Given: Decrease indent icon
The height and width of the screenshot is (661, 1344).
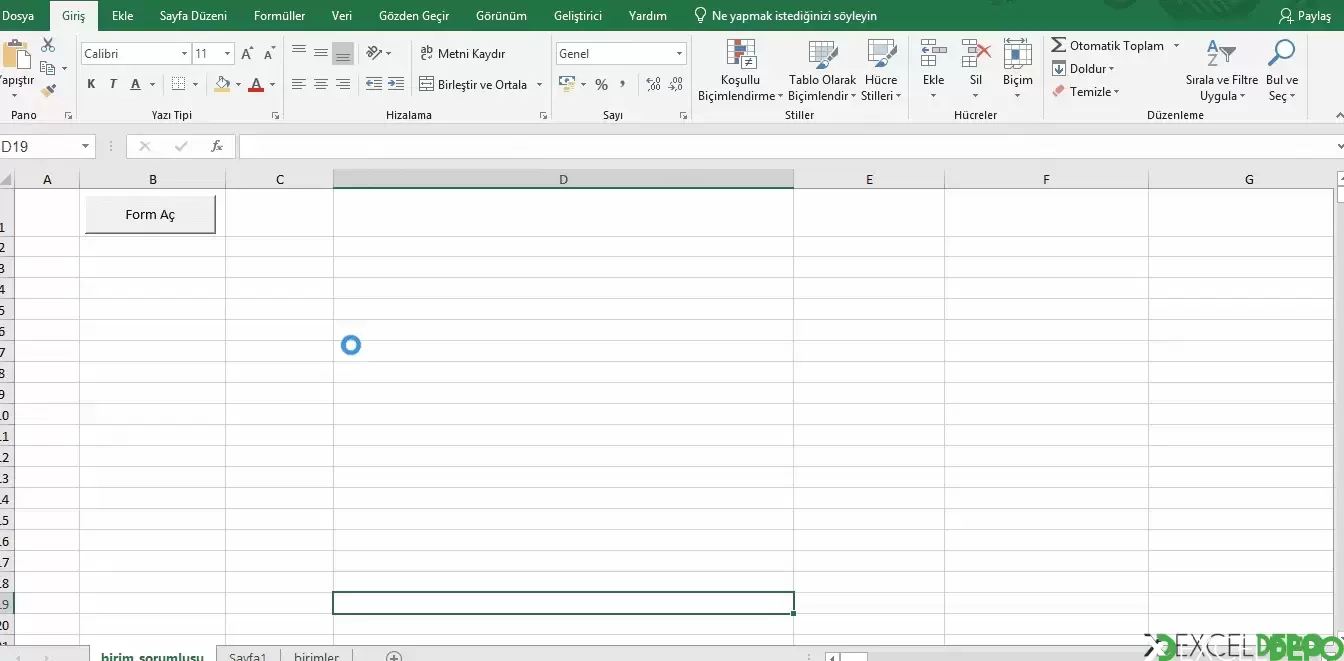Looking at the screenshot, I should (x=374, y=84).
